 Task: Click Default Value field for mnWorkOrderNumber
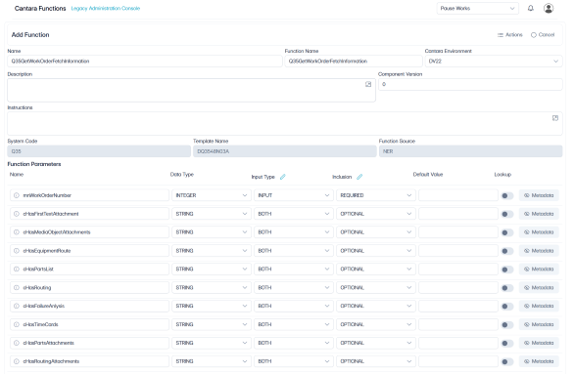point(458,195)
